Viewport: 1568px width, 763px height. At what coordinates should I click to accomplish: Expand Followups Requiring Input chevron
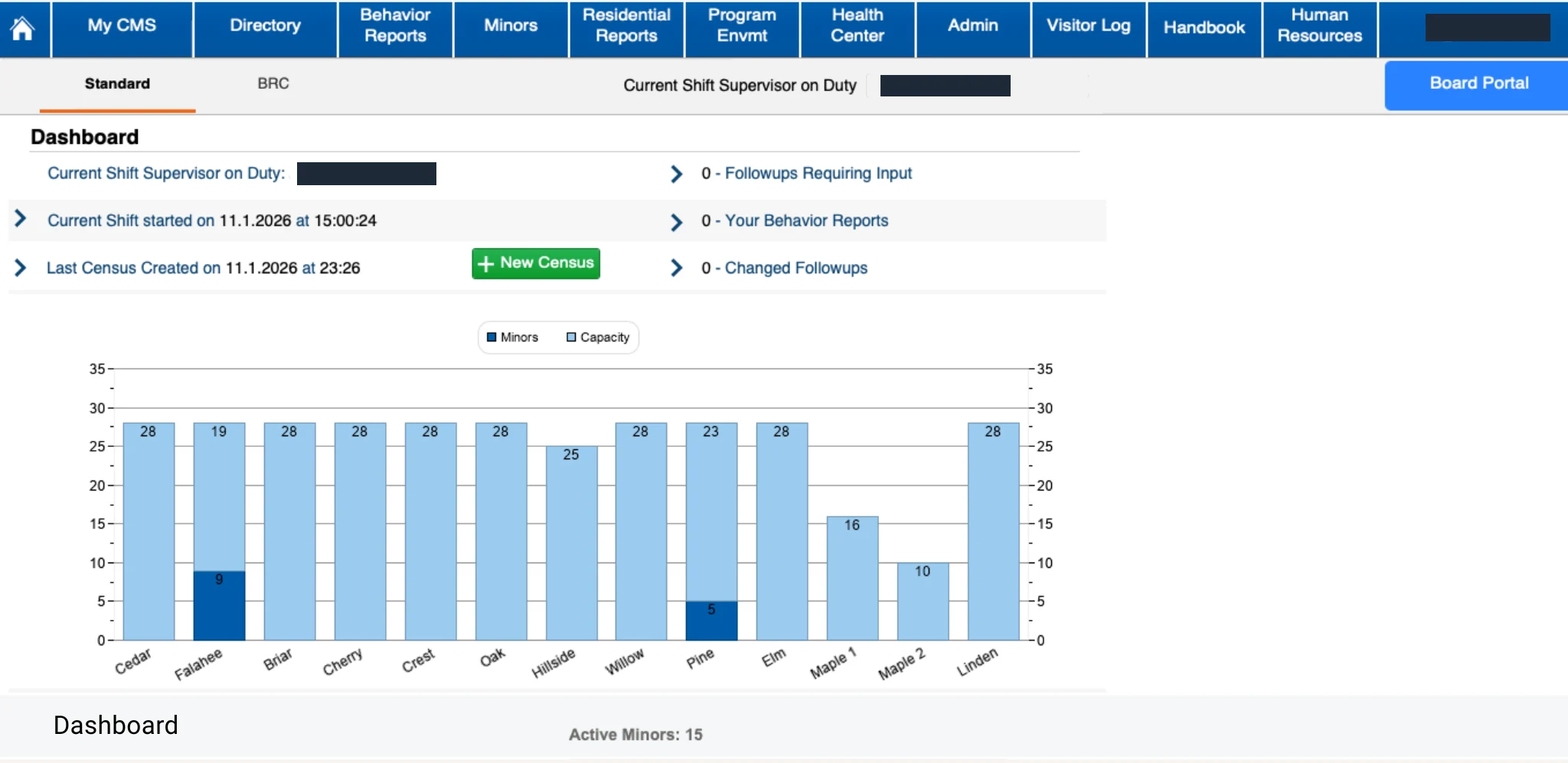coord(676,174)
